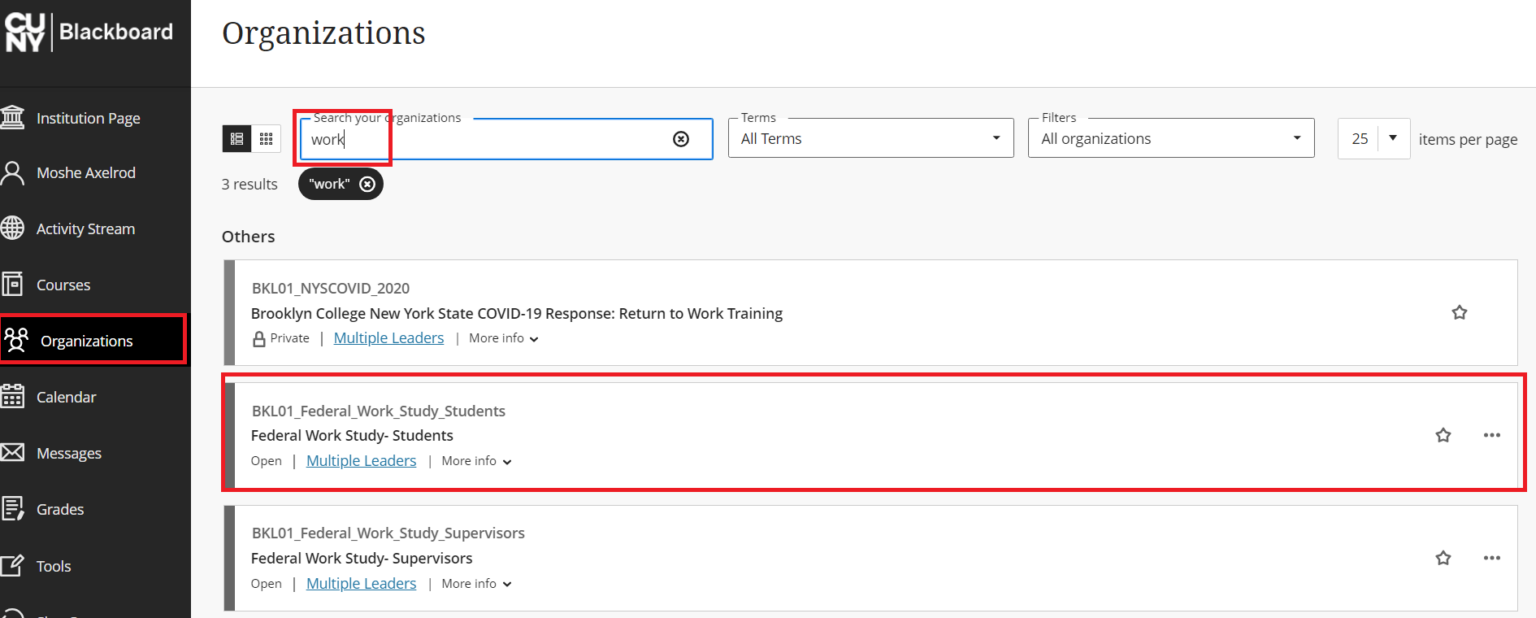
Task: Change the items per page dropdown
Action: point(1374,139)
